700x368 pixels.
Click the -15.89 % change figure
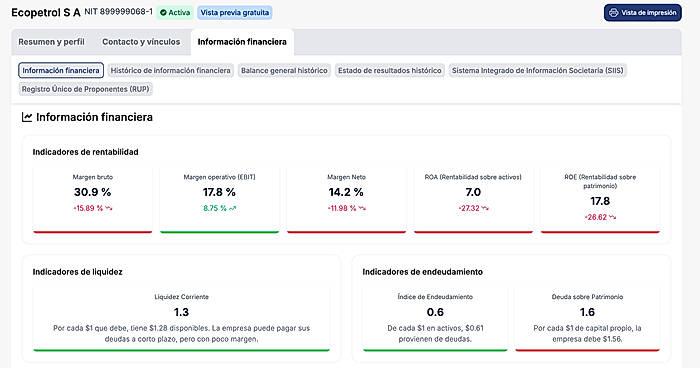pyautogui.click(x=88, y=208)
